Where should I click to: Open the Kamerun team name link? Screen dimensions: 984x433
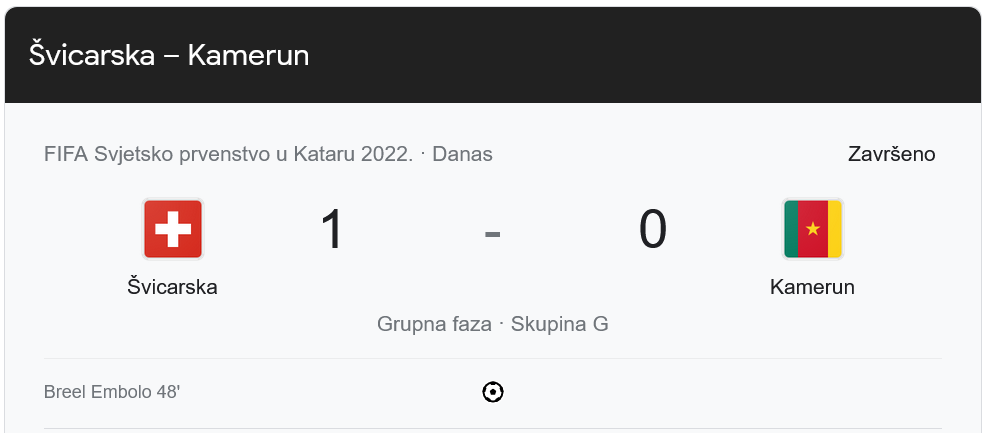[x=812, y=287]
